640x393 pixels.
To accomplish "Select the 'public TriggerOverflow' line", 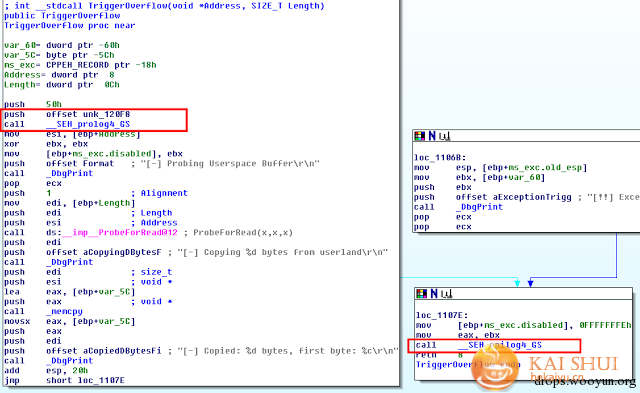I will point(62,16).
